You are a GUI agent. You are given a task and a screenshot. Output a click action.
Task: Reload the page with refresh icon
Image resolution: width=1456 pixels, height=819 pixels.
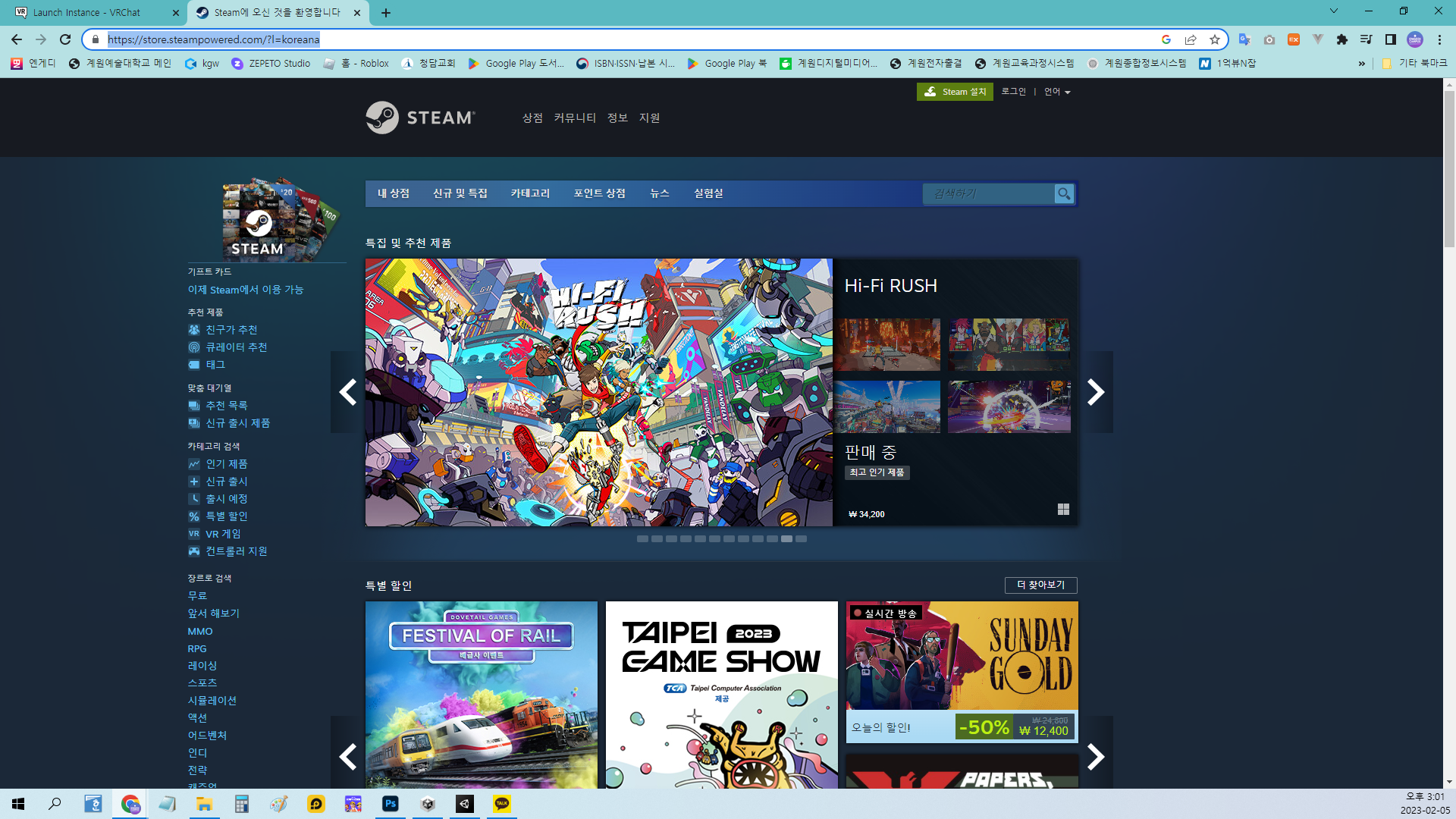click(x=65, y=39)
